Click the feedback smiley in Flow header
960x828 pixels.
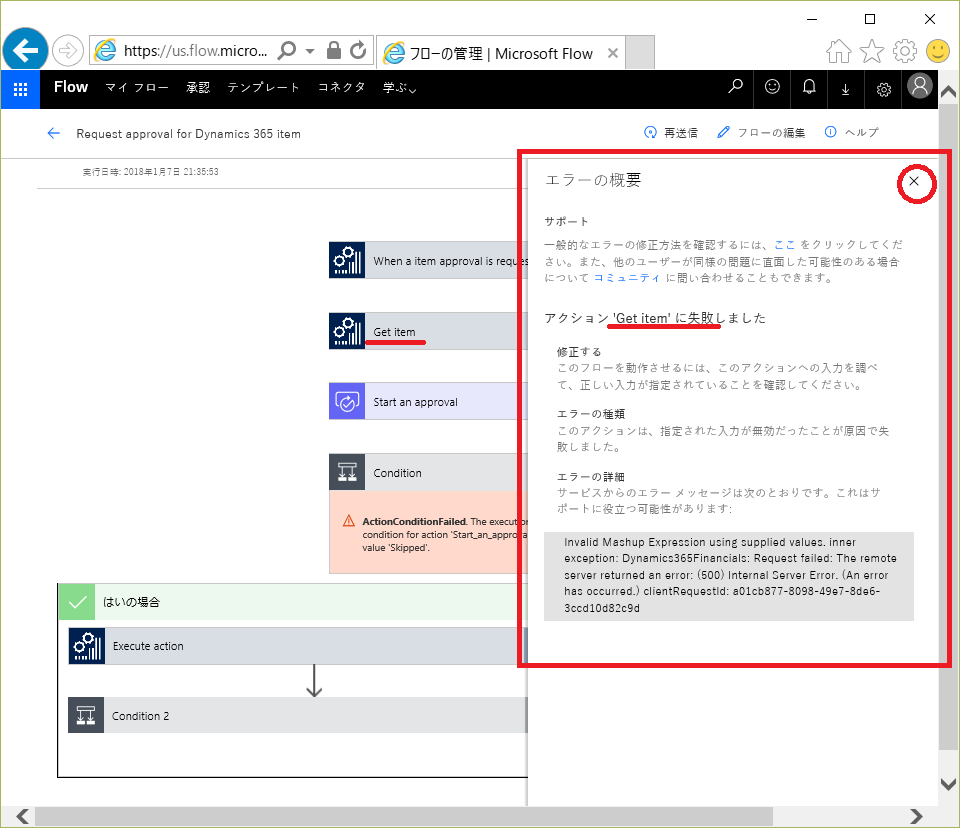(x=772, y=88)
